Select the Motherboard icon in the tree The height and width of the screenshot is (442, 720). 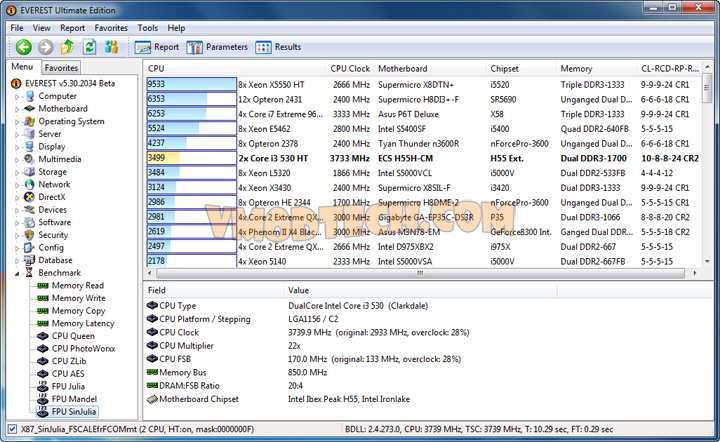click(x=30, y=109)
